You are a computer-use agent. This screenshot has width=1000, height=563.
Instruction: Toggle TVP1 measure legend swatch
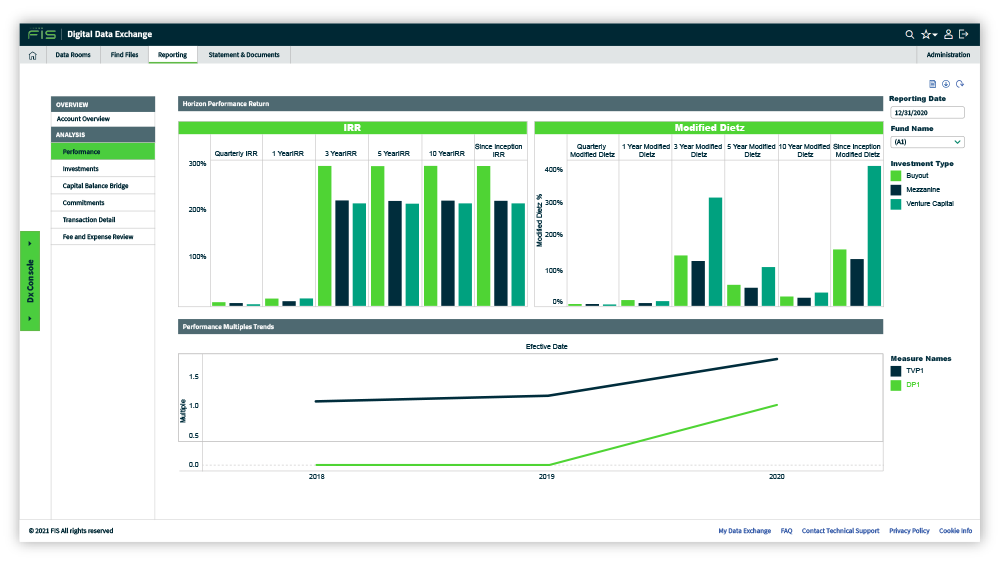[x=896, y=371]
